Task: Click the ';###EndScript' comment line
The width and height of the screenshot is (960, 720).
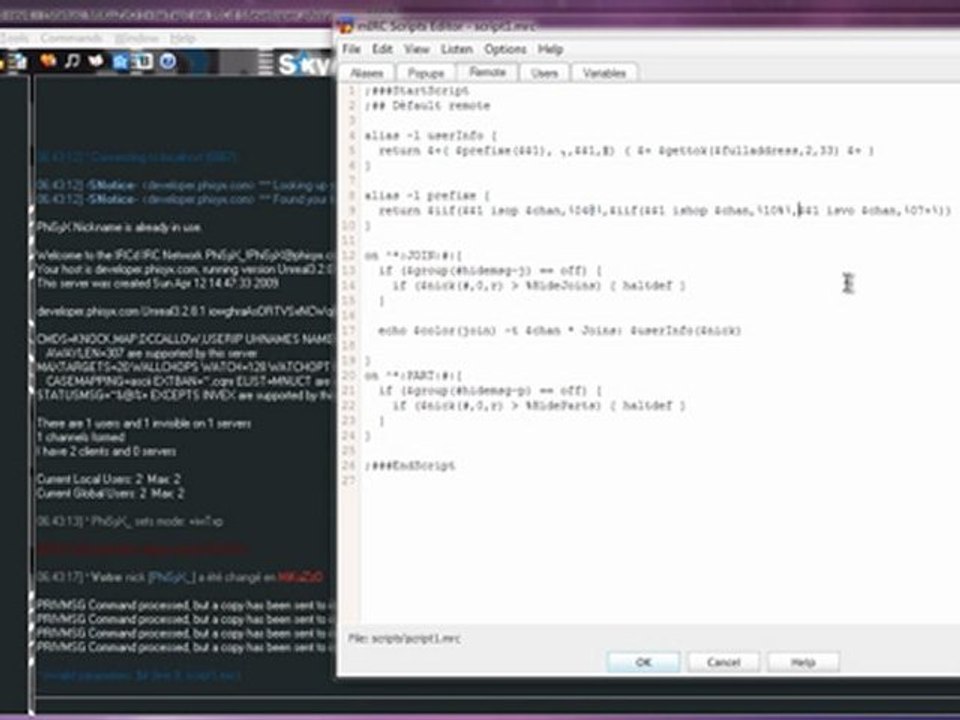Action: [x=410, y=465]
